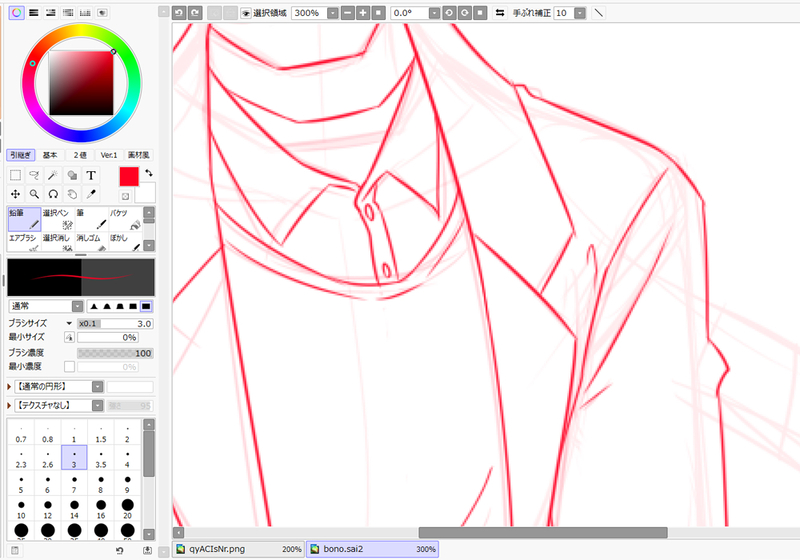Choose brush size 5 from grid
Screen dimensions: 800x560
(21, 483)
